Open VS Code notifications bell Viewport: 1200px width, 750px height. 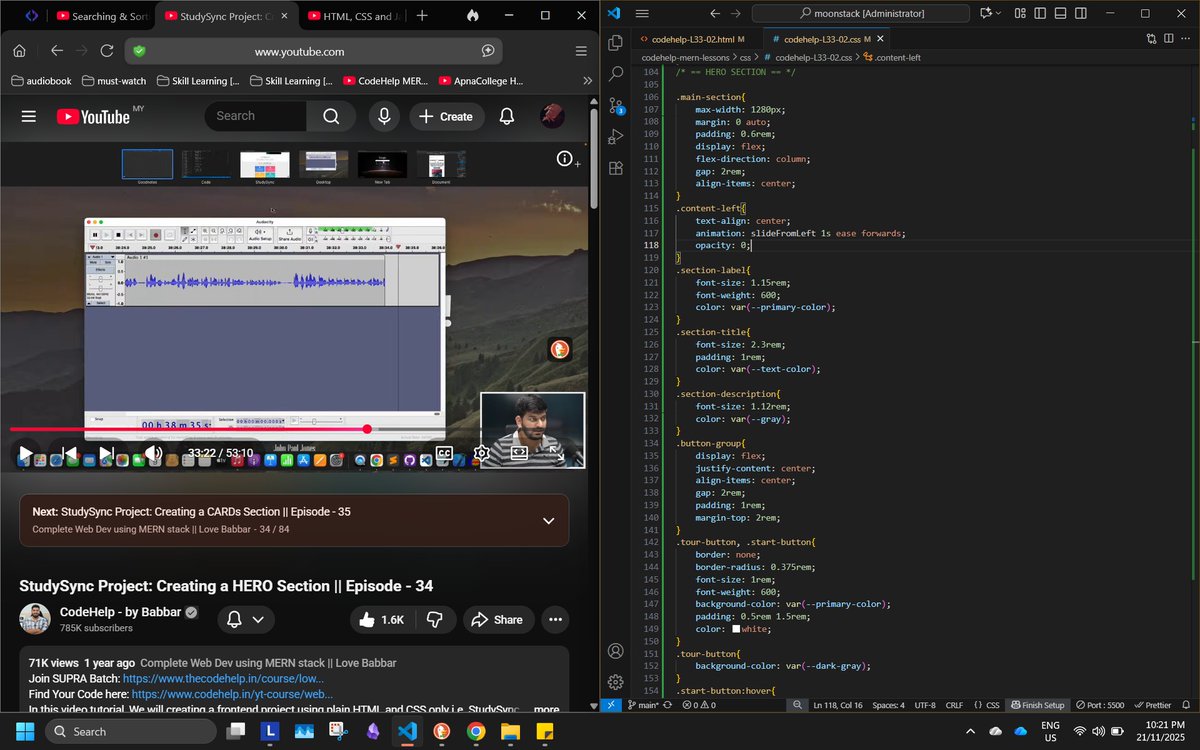(1186, 705)
